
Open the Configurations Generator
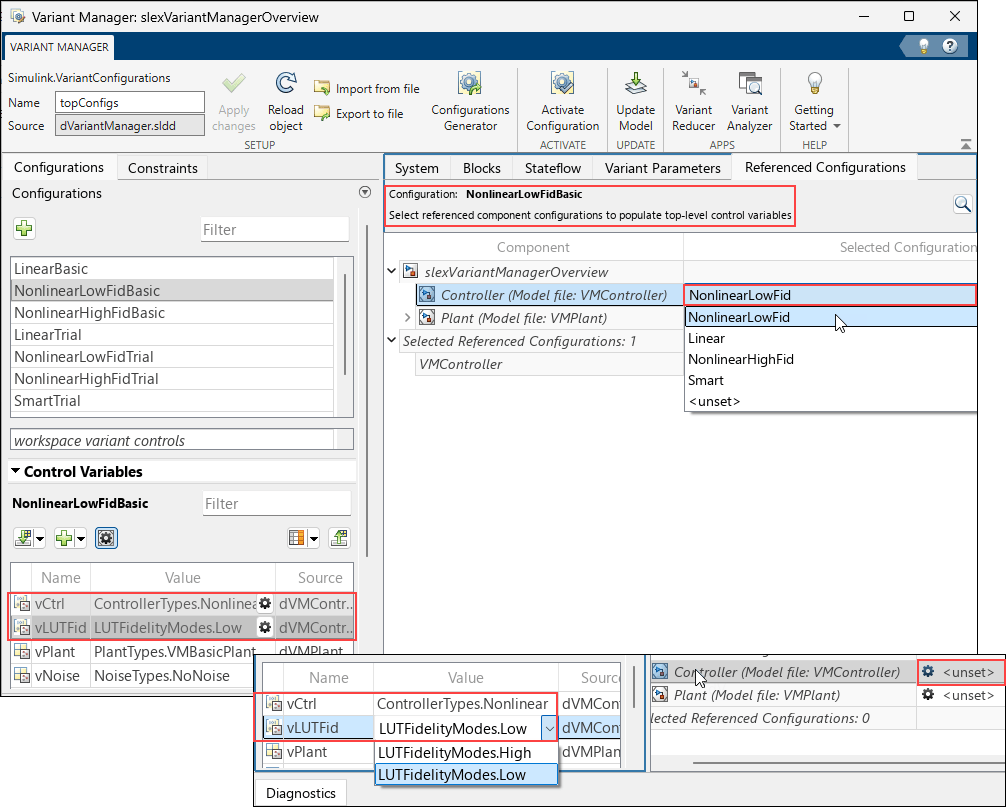click(x=470, y=101)
